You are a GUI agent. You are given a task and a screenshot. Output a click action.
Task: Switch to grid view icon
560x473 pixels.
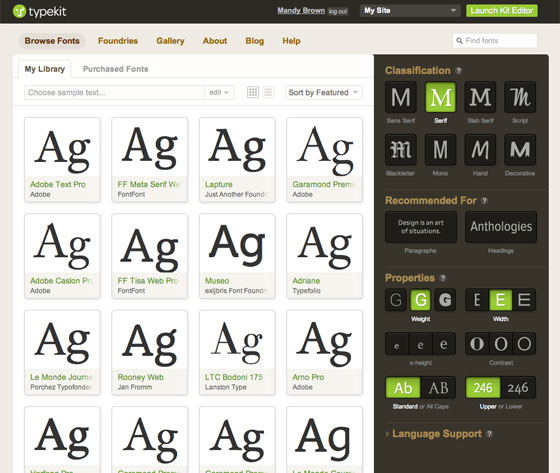[x=253, y=92]
